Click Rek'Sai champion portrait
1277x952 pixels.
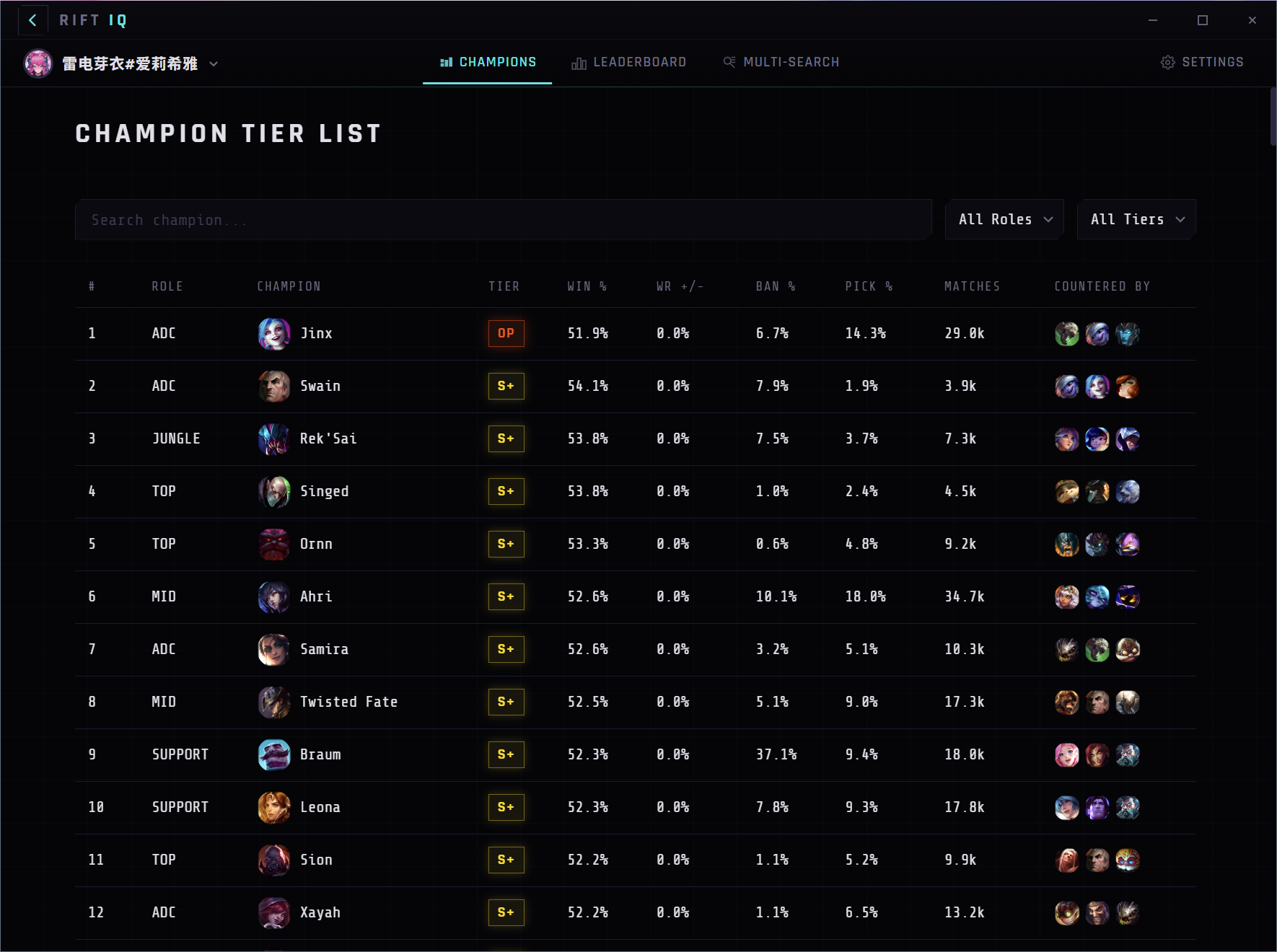point(274,438)
